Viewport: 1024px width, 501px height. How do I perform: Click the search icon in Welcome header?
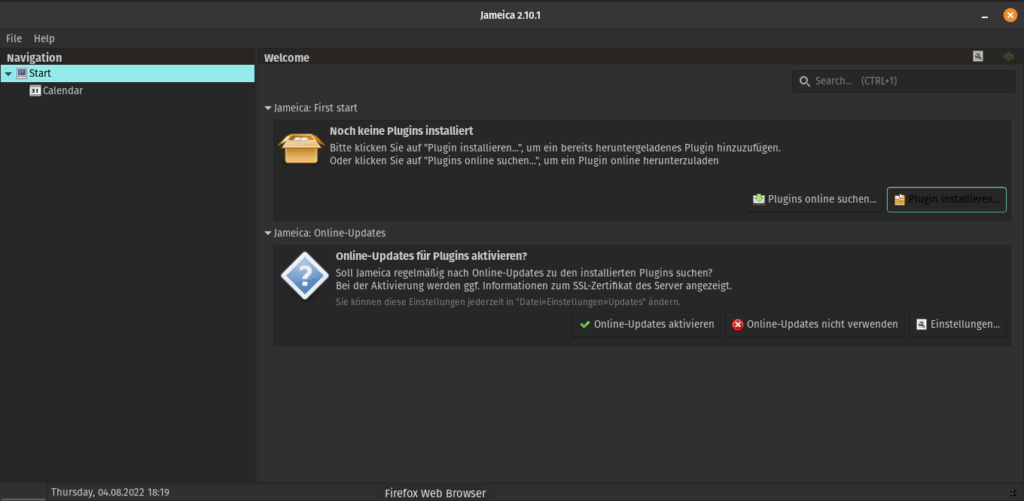(x=978, y=56)
